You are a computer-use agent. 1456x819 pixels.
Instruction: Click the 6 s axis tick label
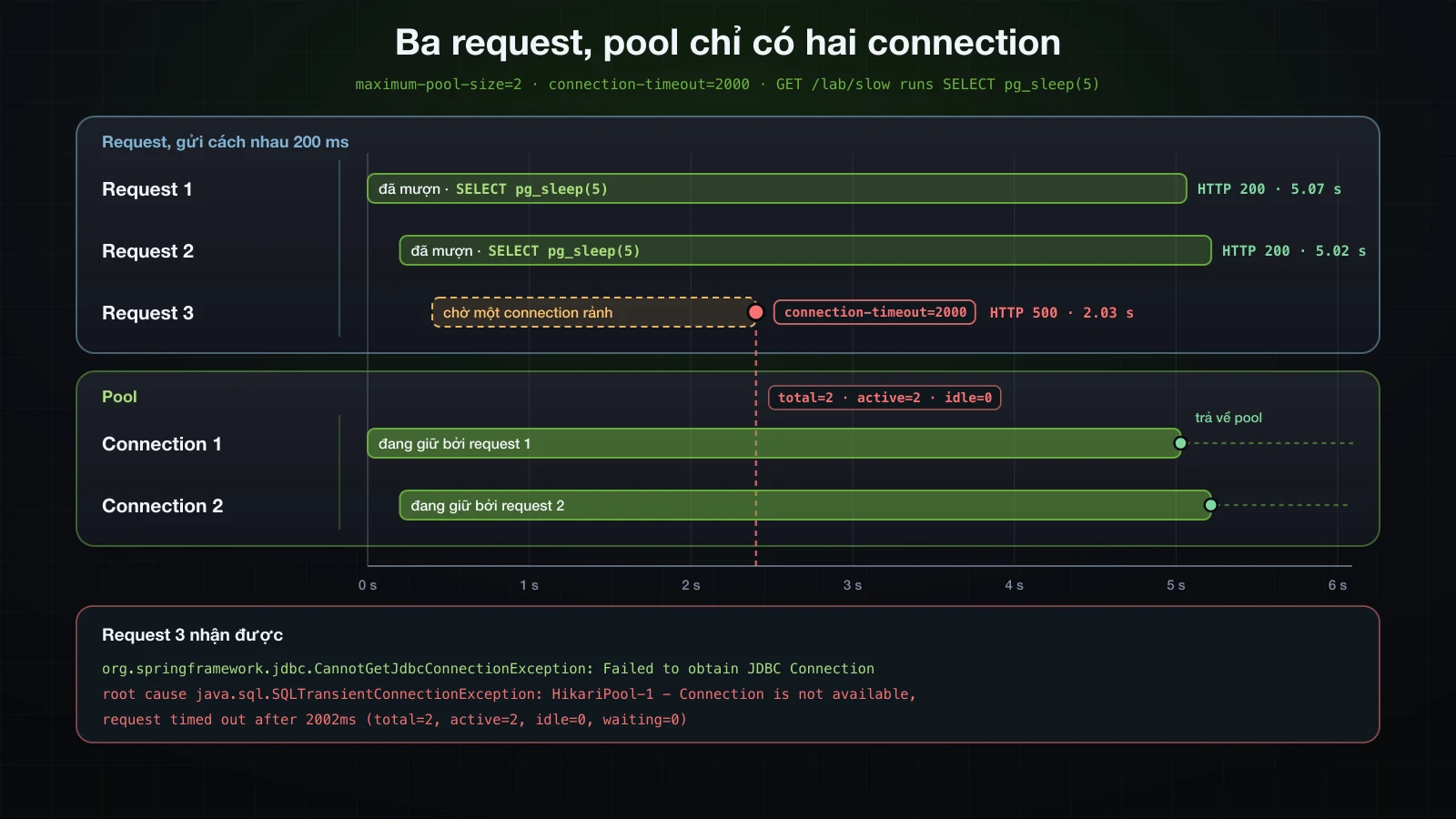click(x=1338, y=585)
